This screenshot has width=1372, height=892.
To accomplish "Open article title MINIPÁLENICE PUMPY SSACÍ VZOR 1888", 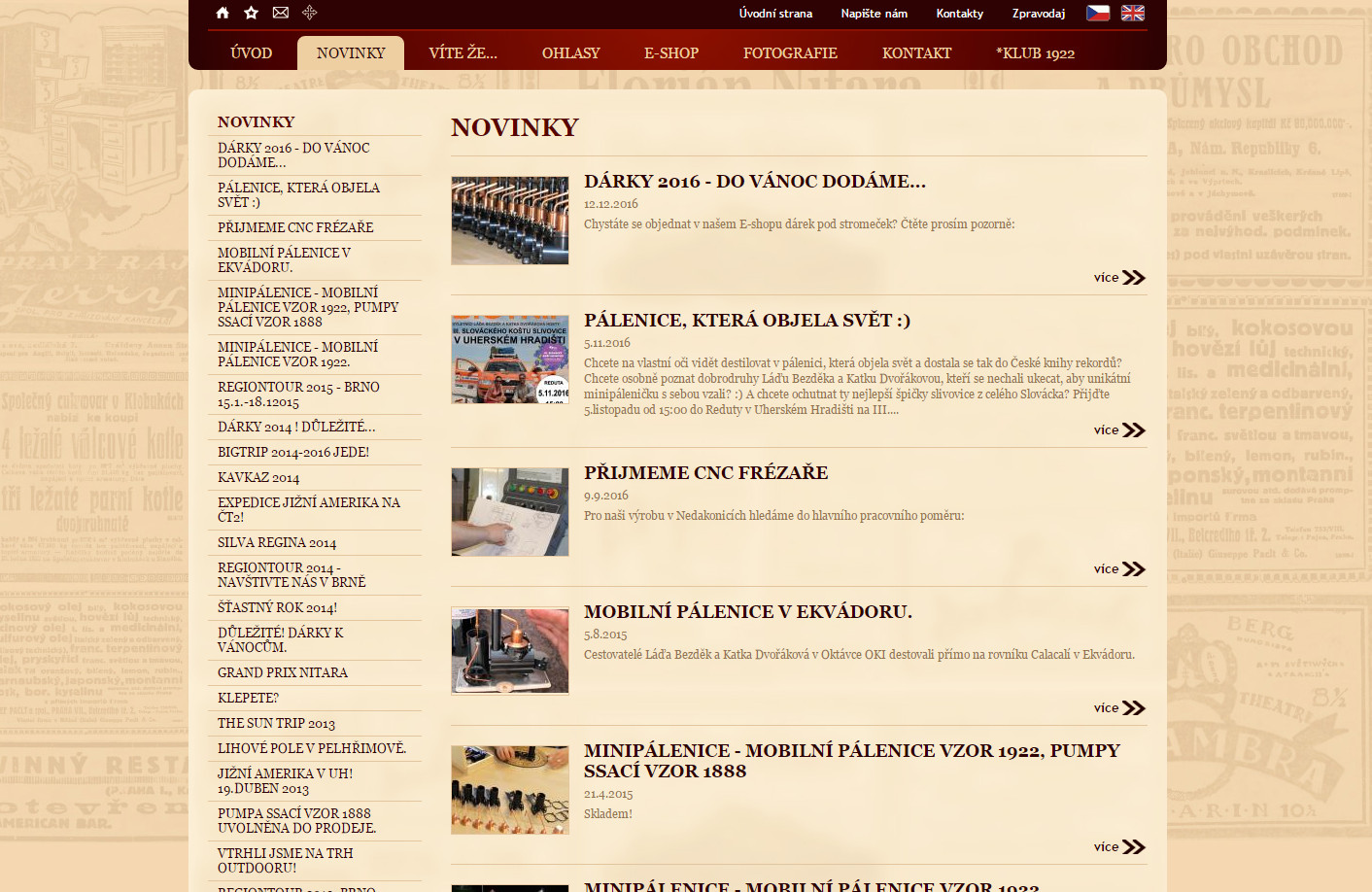I will click(x=852, y=761).
